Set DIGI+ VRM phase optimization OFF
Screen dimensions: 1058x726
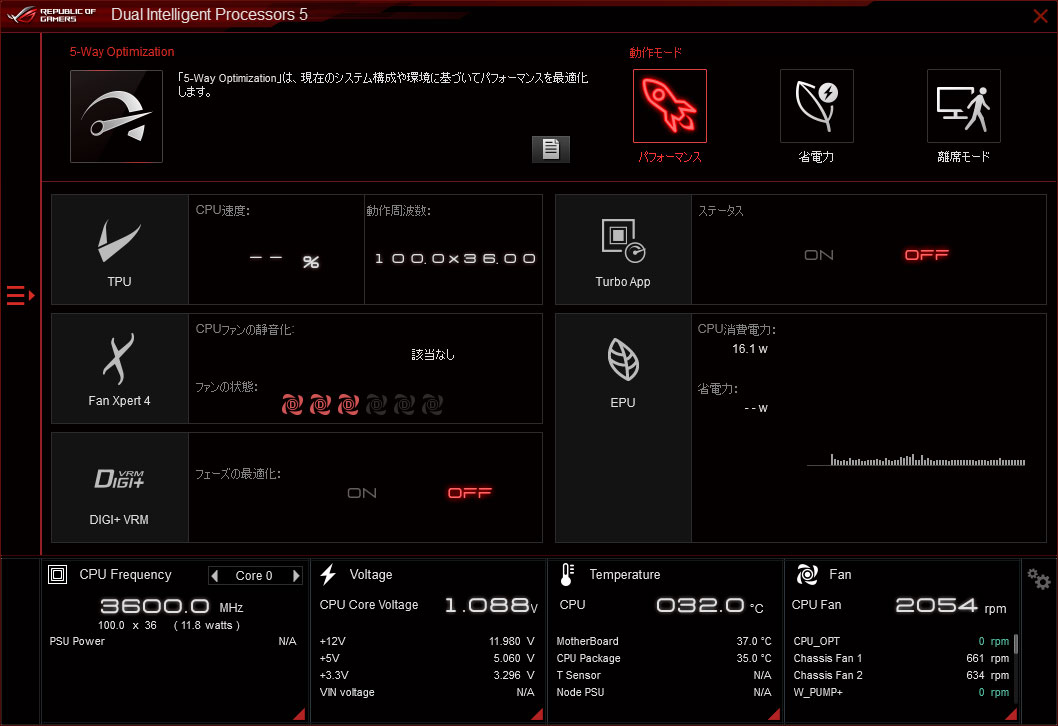(470, 493)
